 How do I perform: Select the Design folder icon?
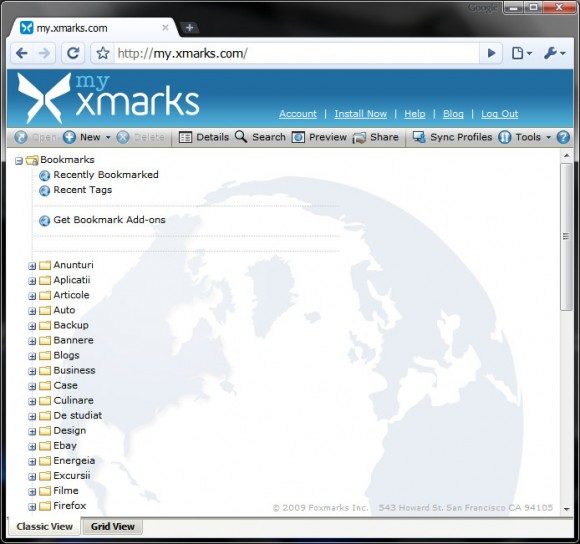point(45,431)
